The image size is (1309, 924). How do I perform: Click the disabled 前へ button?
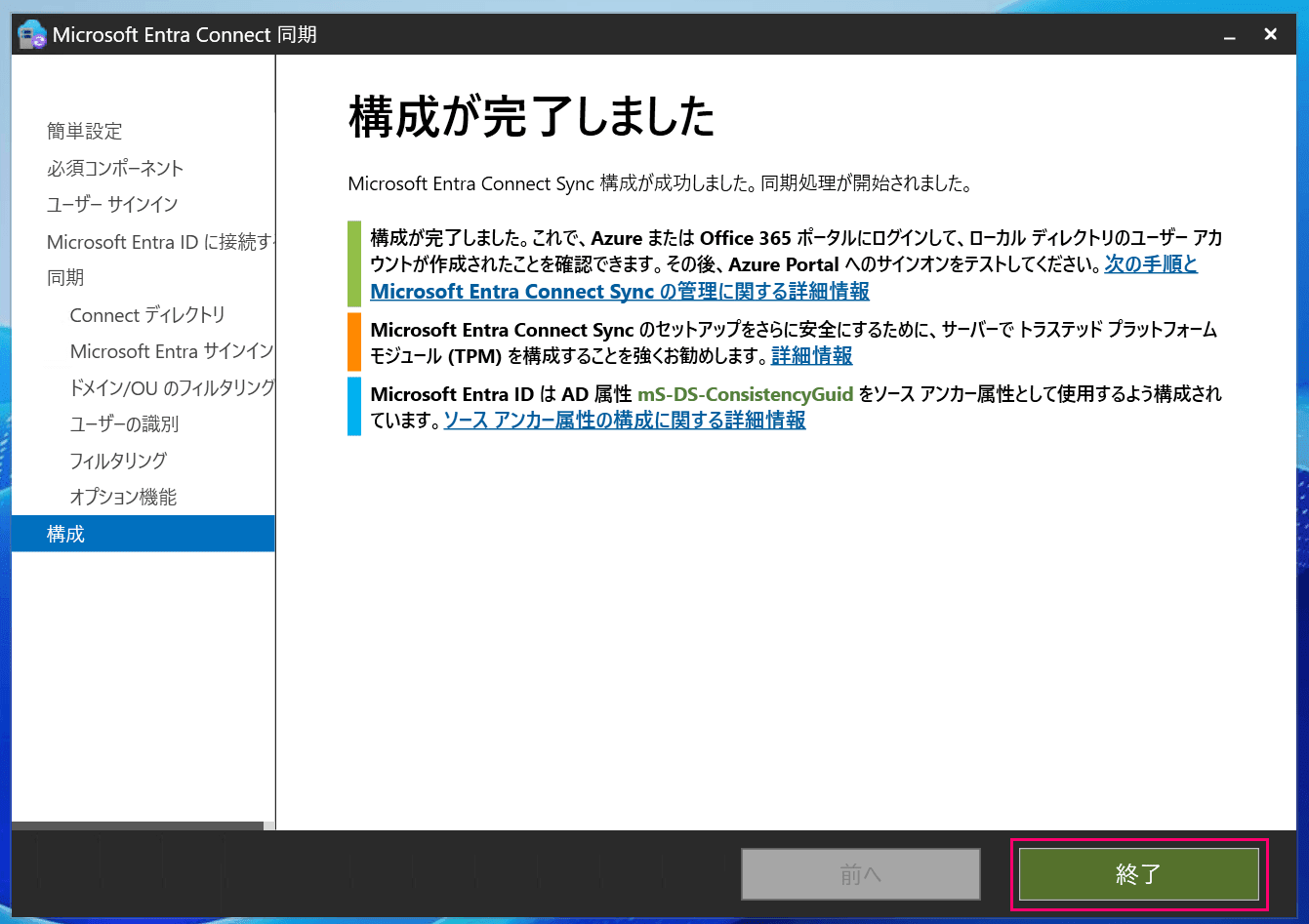click(x=860, y=873)
